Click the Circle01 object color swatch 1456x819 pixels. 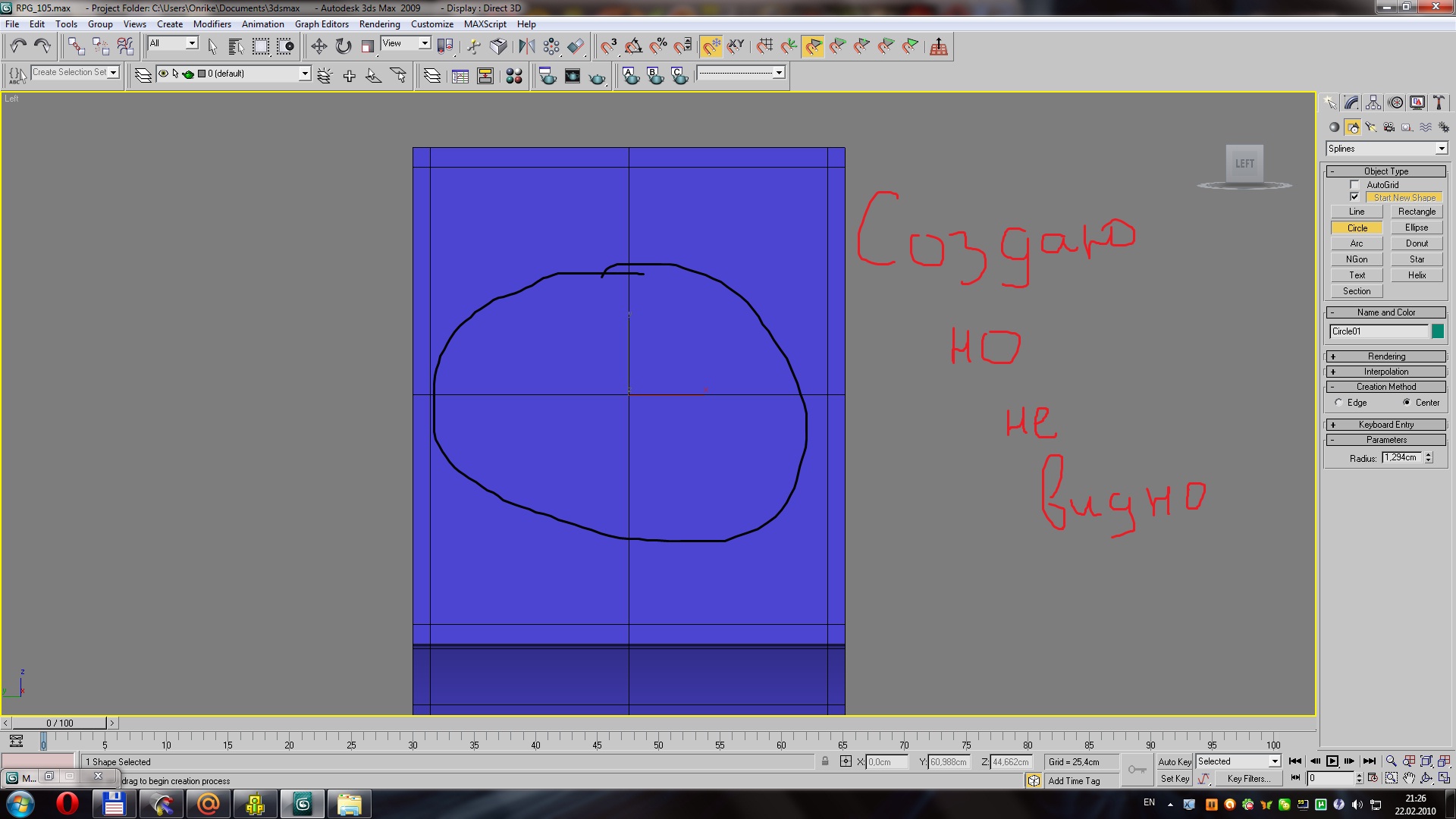[x=1438, y=331]
